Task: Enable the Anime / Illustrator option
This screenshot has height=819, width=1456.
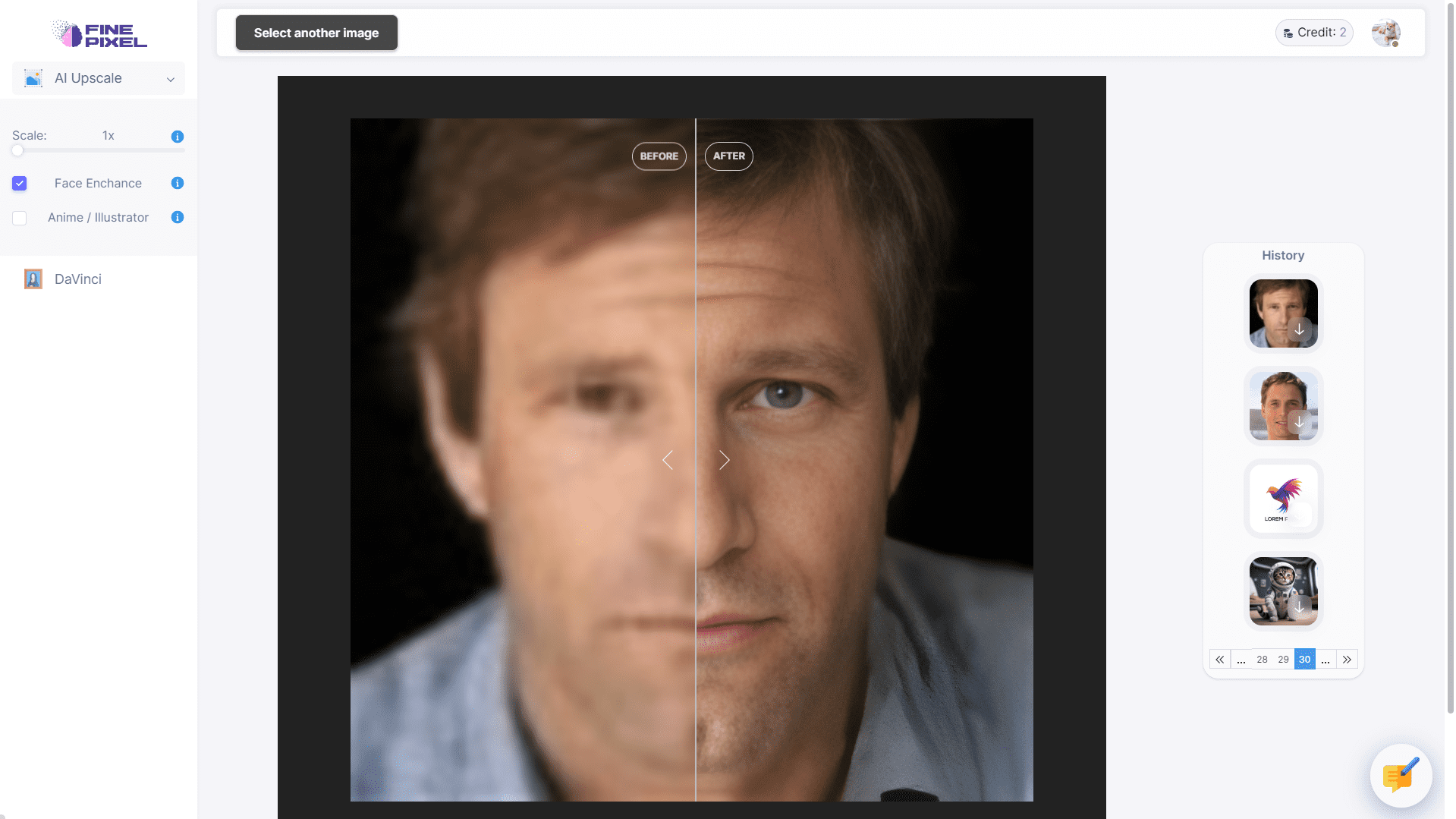Action: pos(19,218)
